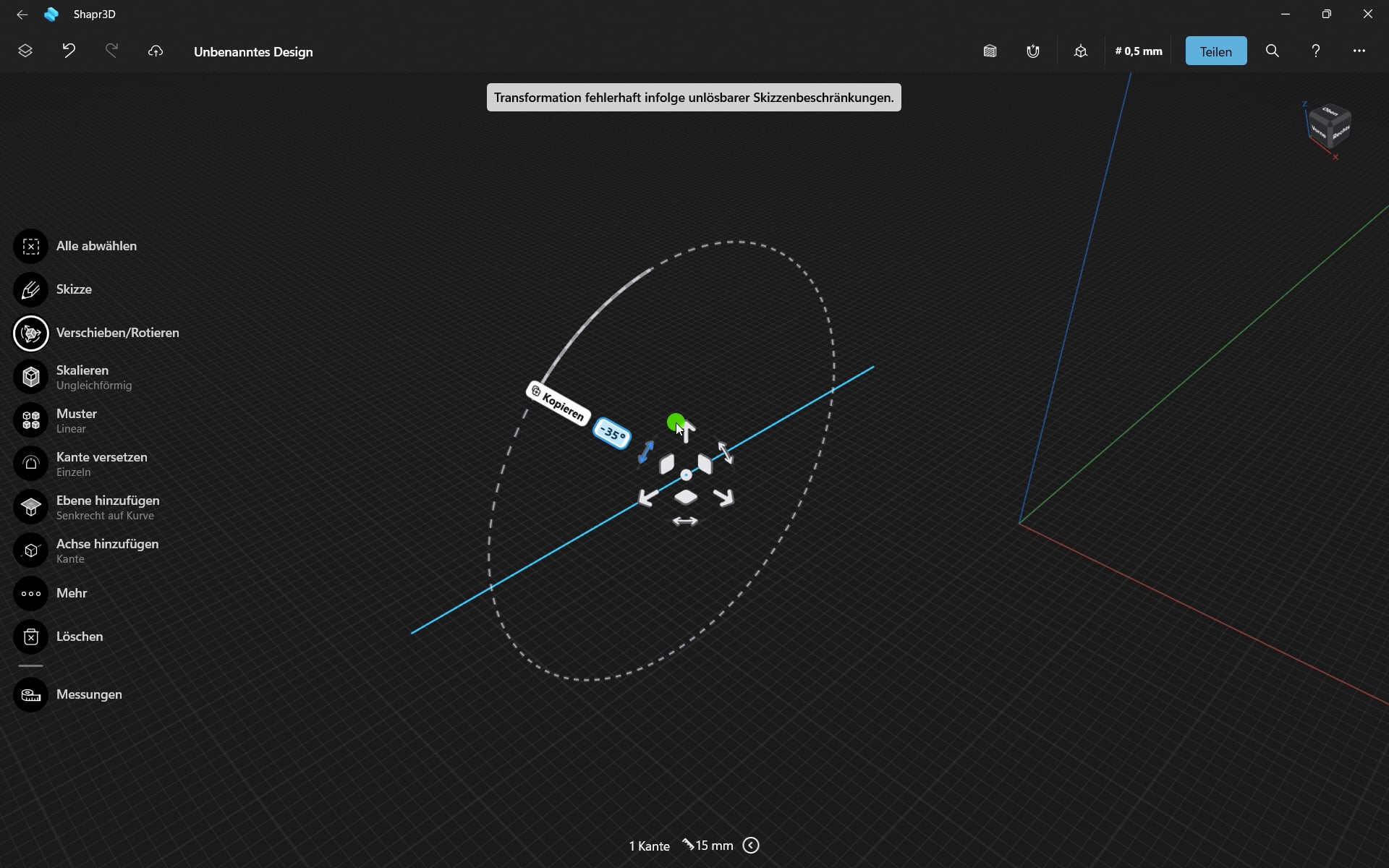Screen dimensions: 1389x868
Task: Toggle the Kopieren option on gizmo
Action: pos(558,404)
